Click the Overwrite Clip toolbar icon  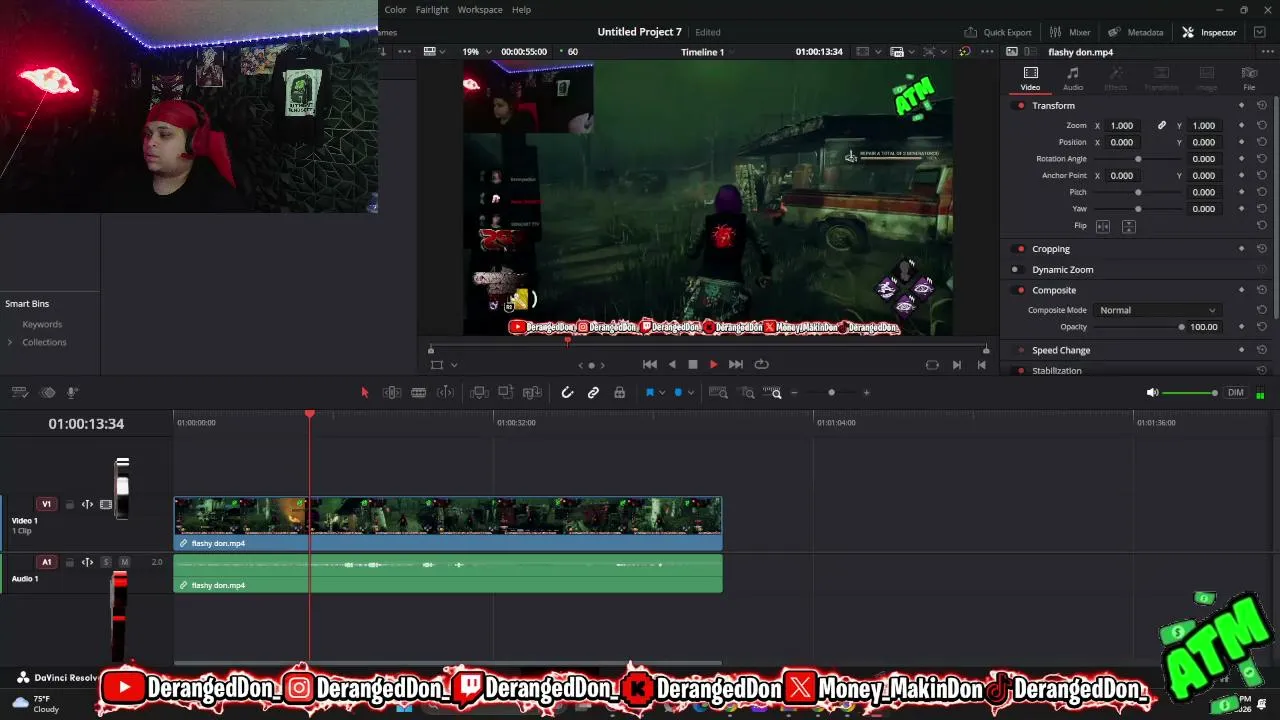(506, 393)
